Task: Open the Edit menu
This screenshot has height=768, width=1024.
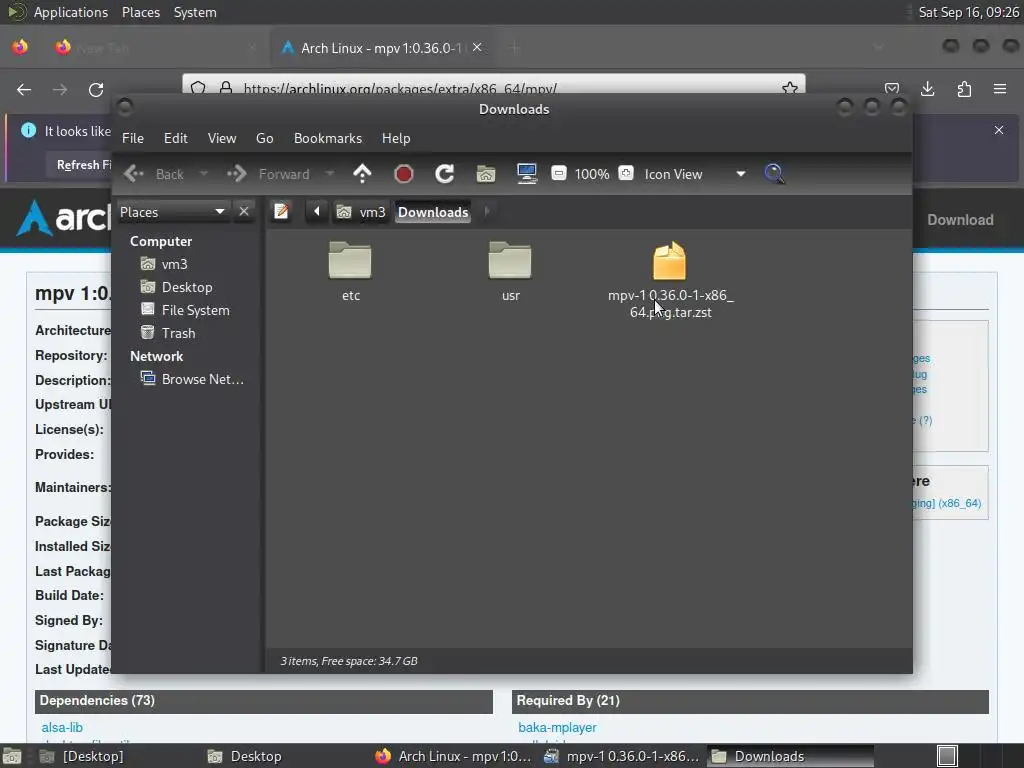Action: coord(176,138)
